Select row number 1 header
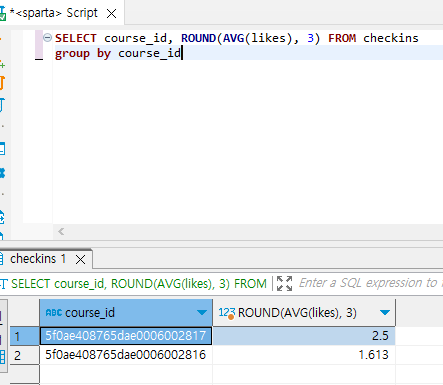 pyautogui.click(x=25, y=336)
